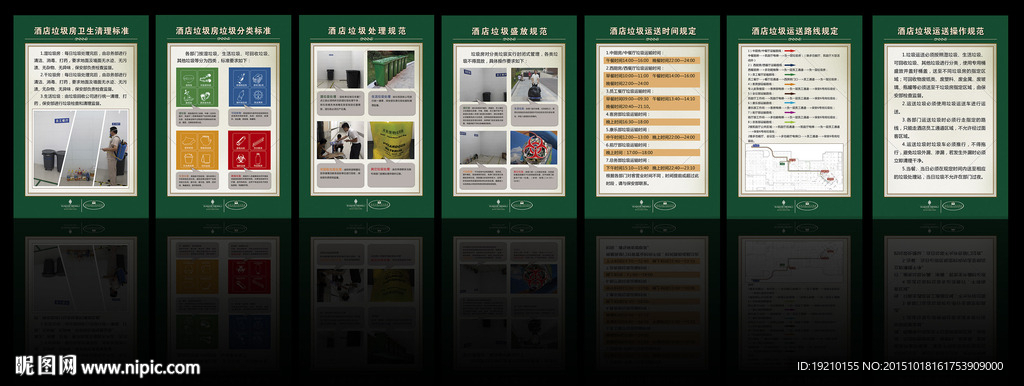The image size is (1024, 386).
Task: Click the title 酒店垃圾运送时间规定
Action: (x=653, y=31)
